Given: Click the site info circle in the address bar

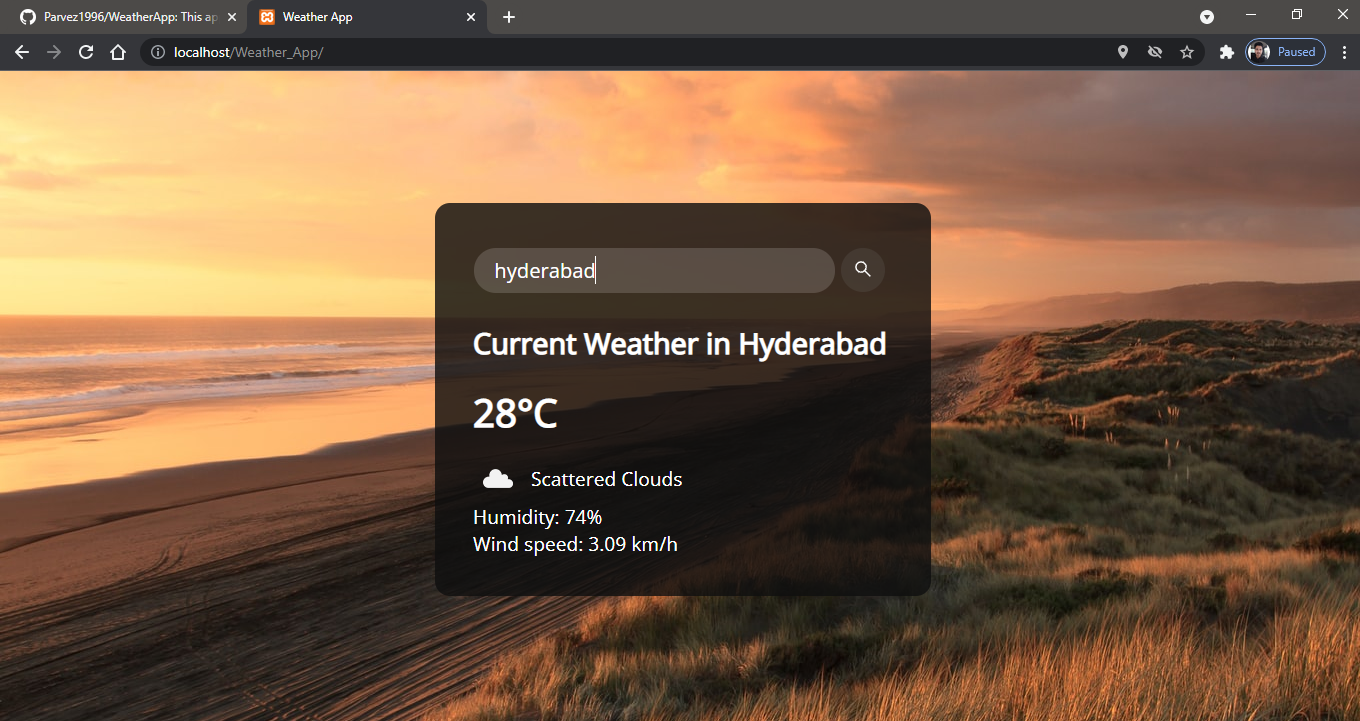Looking at the screenshot, I should 157,51.
